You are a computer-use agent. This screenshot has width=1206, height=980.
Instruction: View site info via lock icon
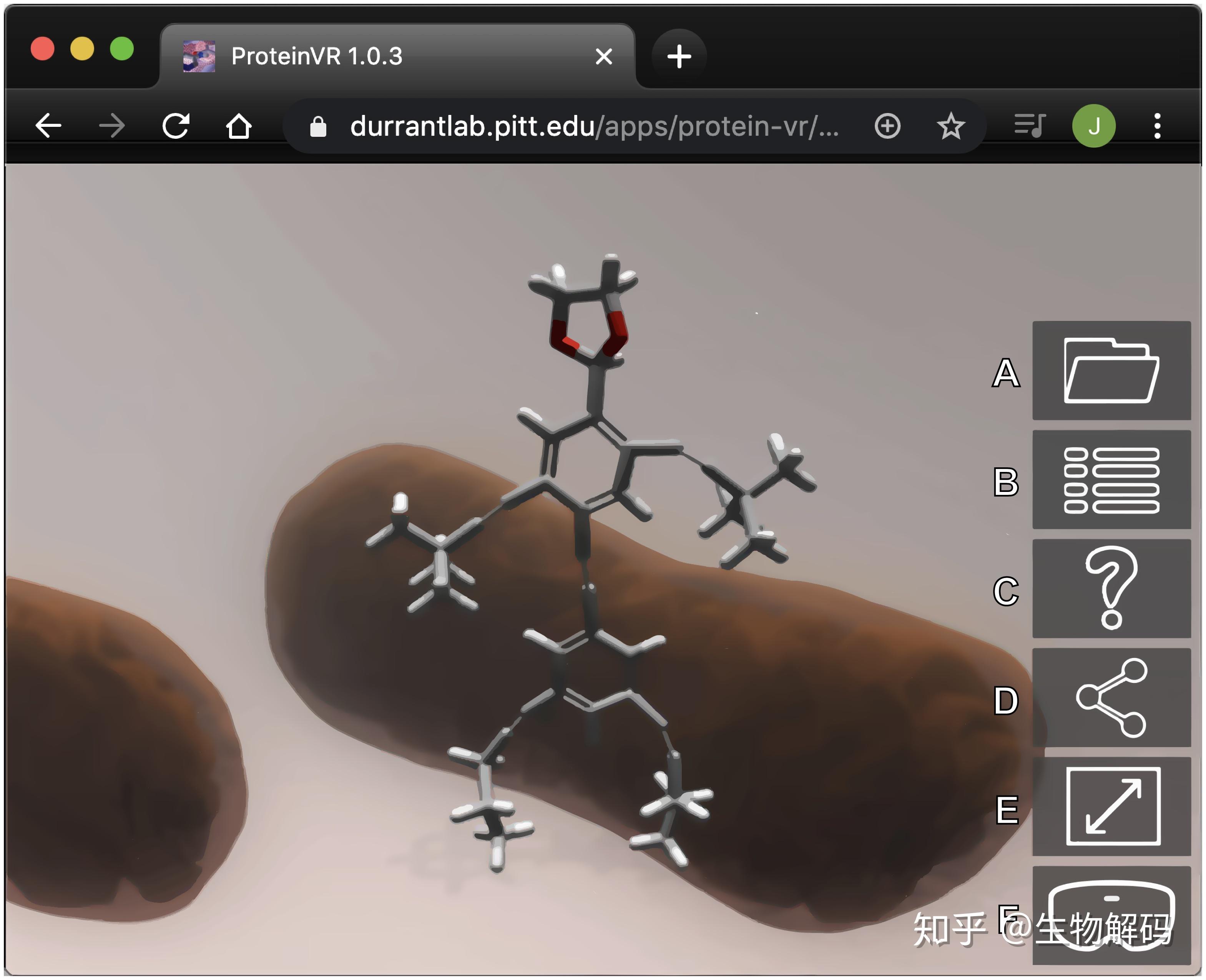click(x=318, y=127)
